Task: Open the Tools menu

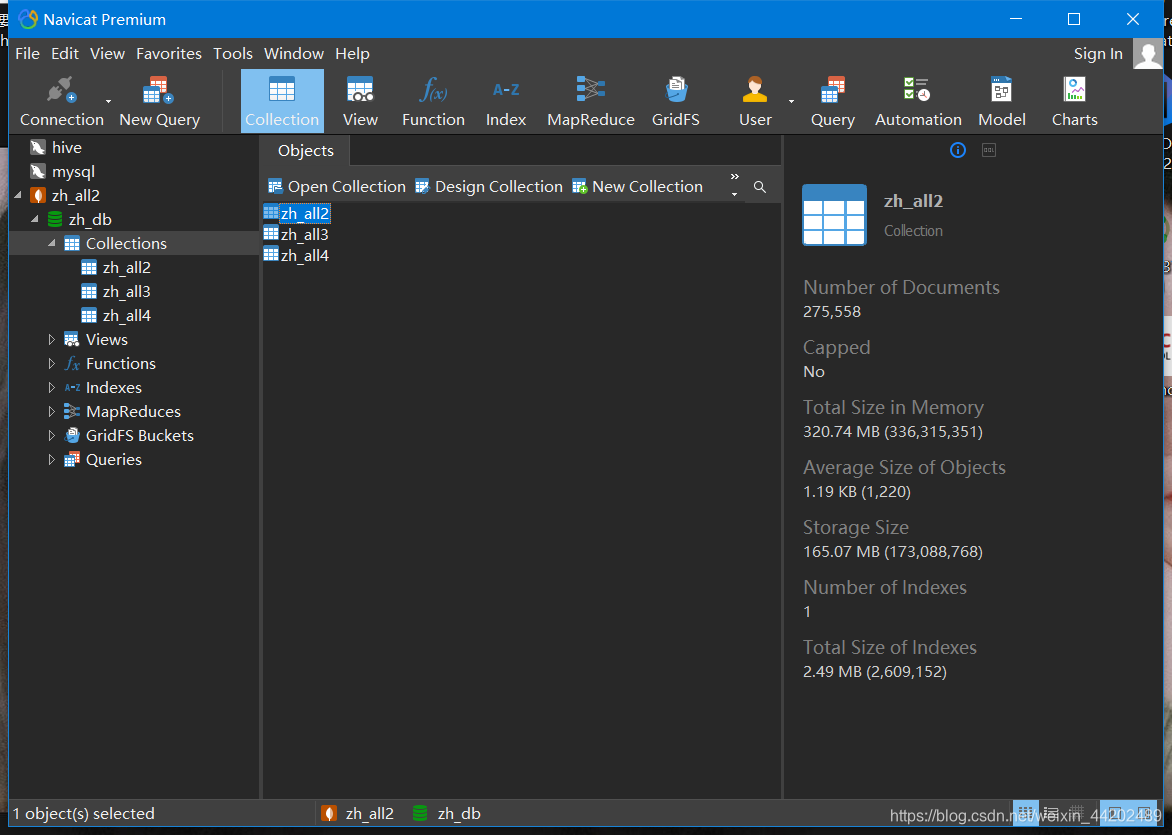Action: tap(233, 54)
